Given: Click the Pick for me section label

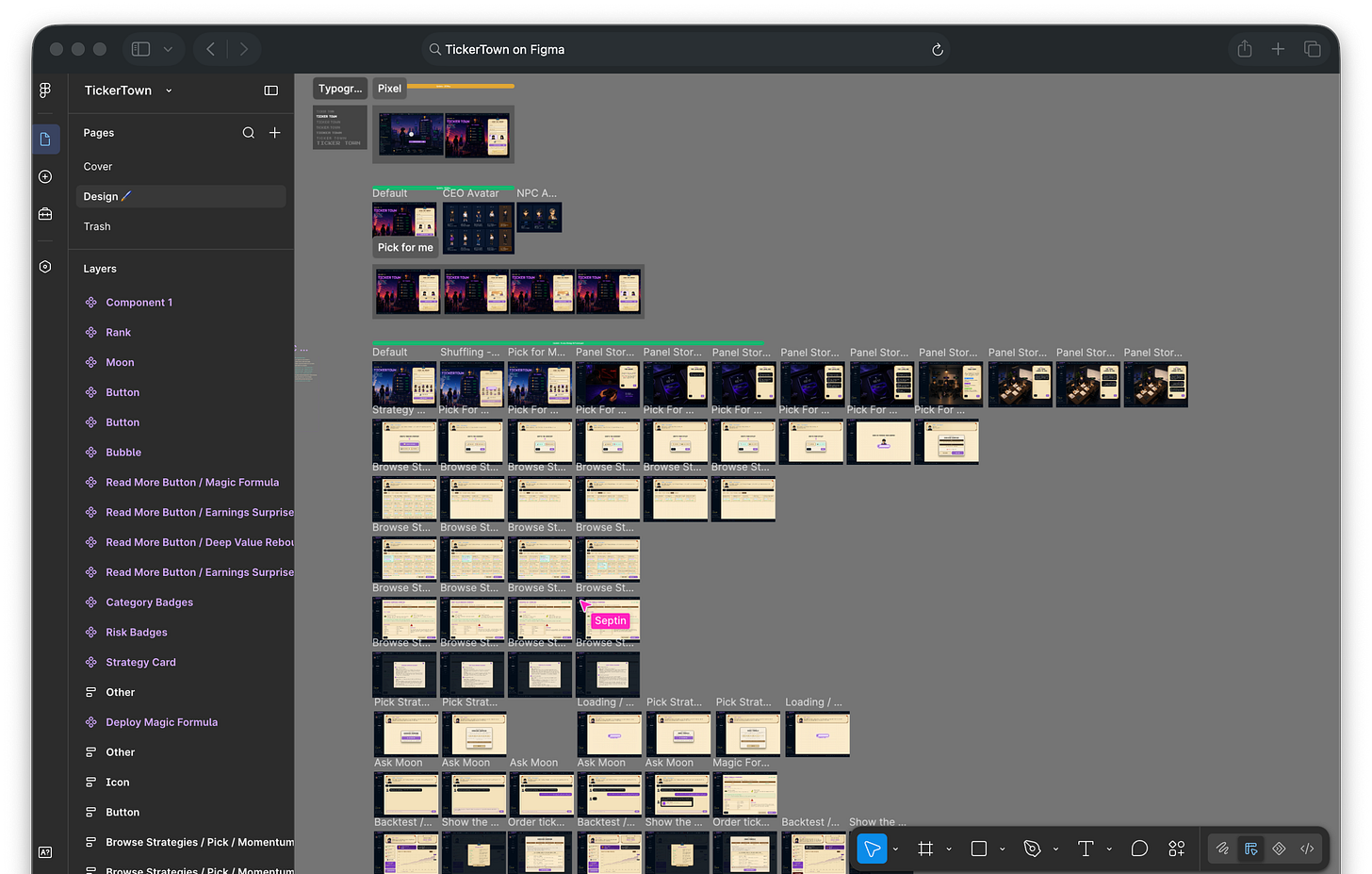Looking at the screenshot, I should pyautogui.click(x=405, y=247).
